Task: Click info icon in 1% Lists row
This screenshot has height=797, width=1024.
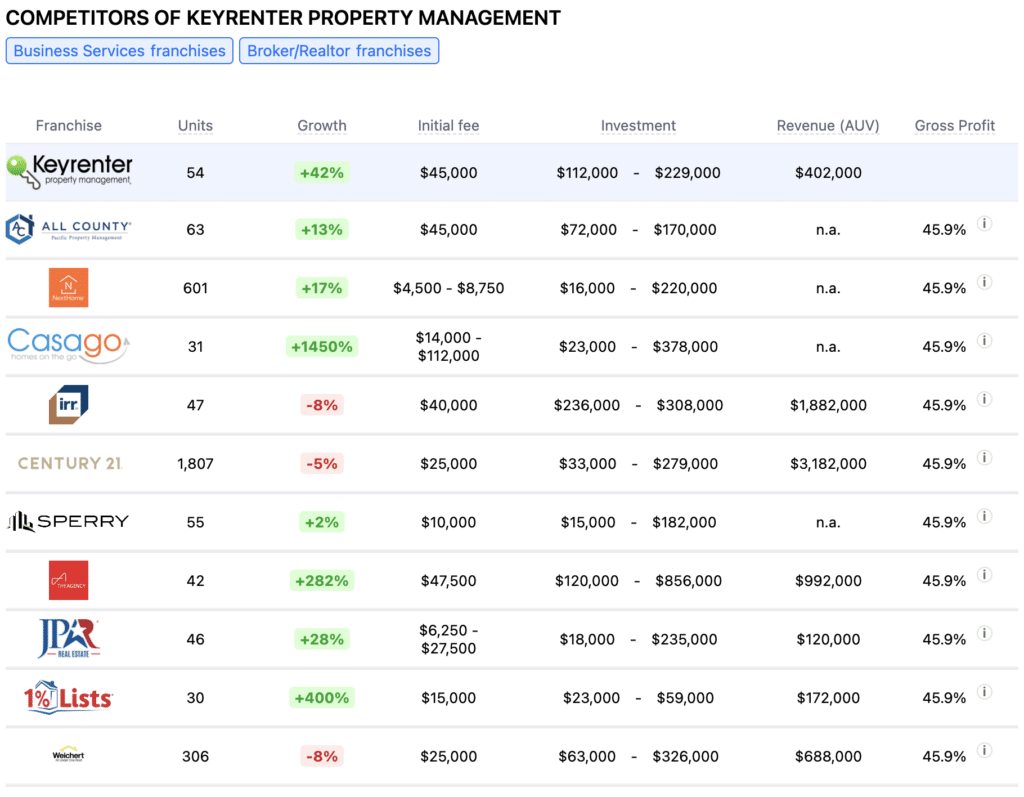Action: [984, 692]
